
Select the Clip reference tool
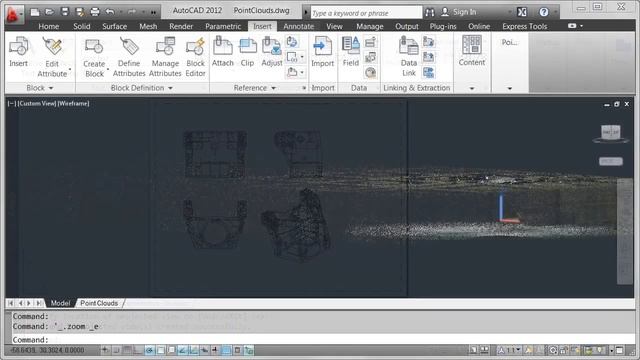coord(247,51)
